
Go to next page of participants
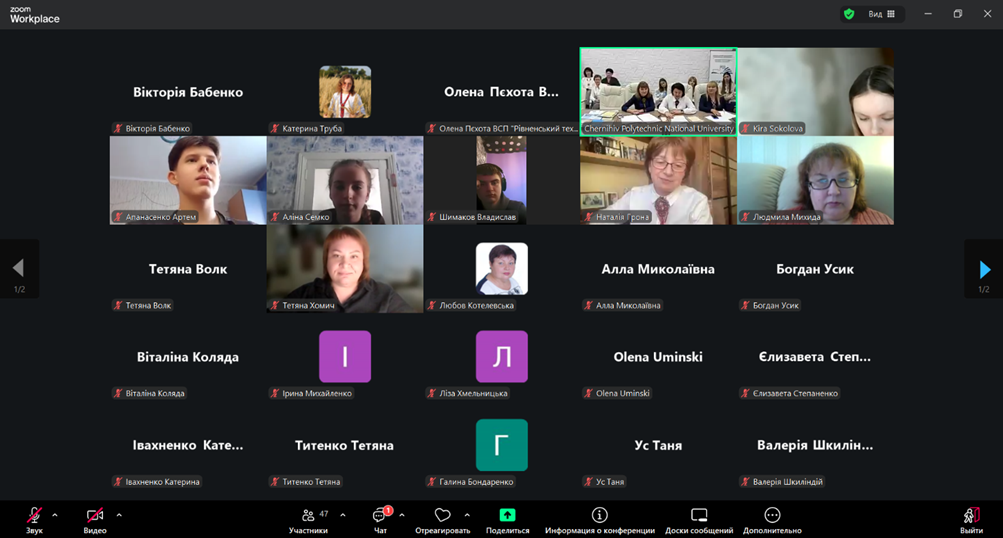[984, 269]
